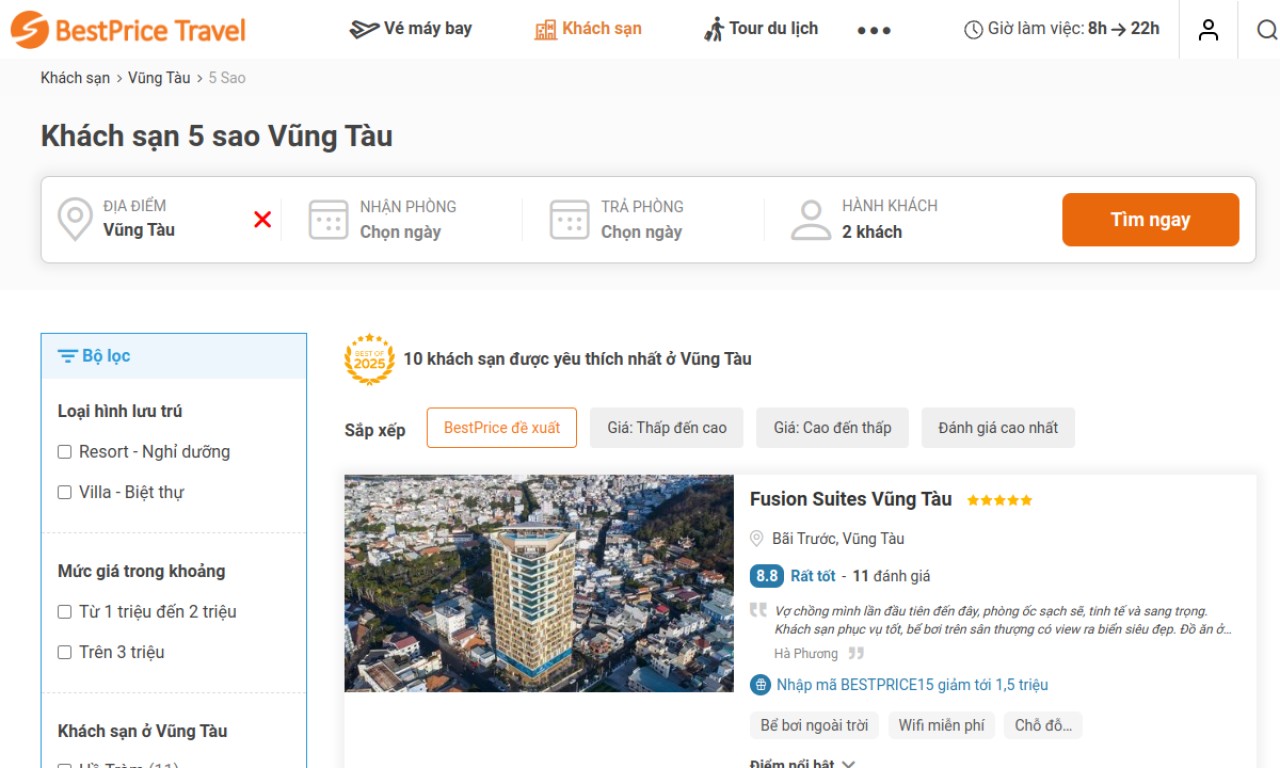Click the guest person icon in Hành khách
This screenshot has width=1280, height=768.
(811, 219)
